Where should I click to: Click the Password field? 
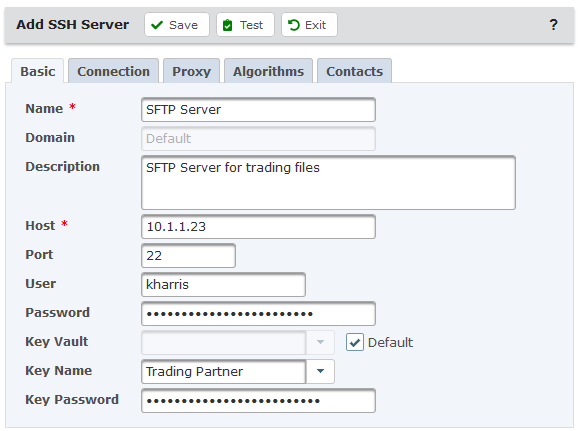click(x=258, y=313)
